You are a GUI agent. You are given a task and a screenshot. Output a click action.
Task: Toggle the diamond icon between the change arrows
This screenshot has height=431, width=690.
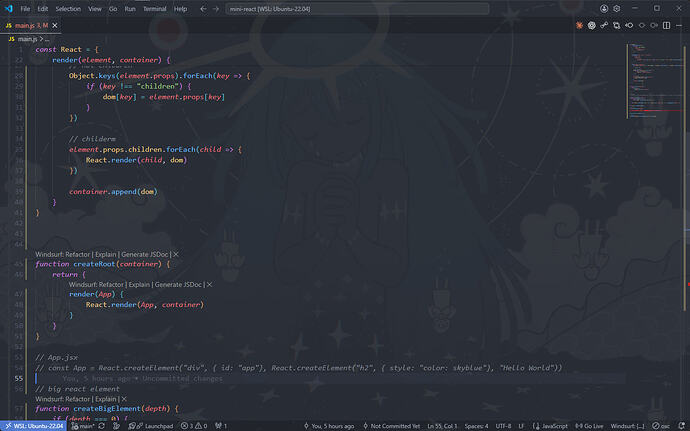tap(642, 26)
